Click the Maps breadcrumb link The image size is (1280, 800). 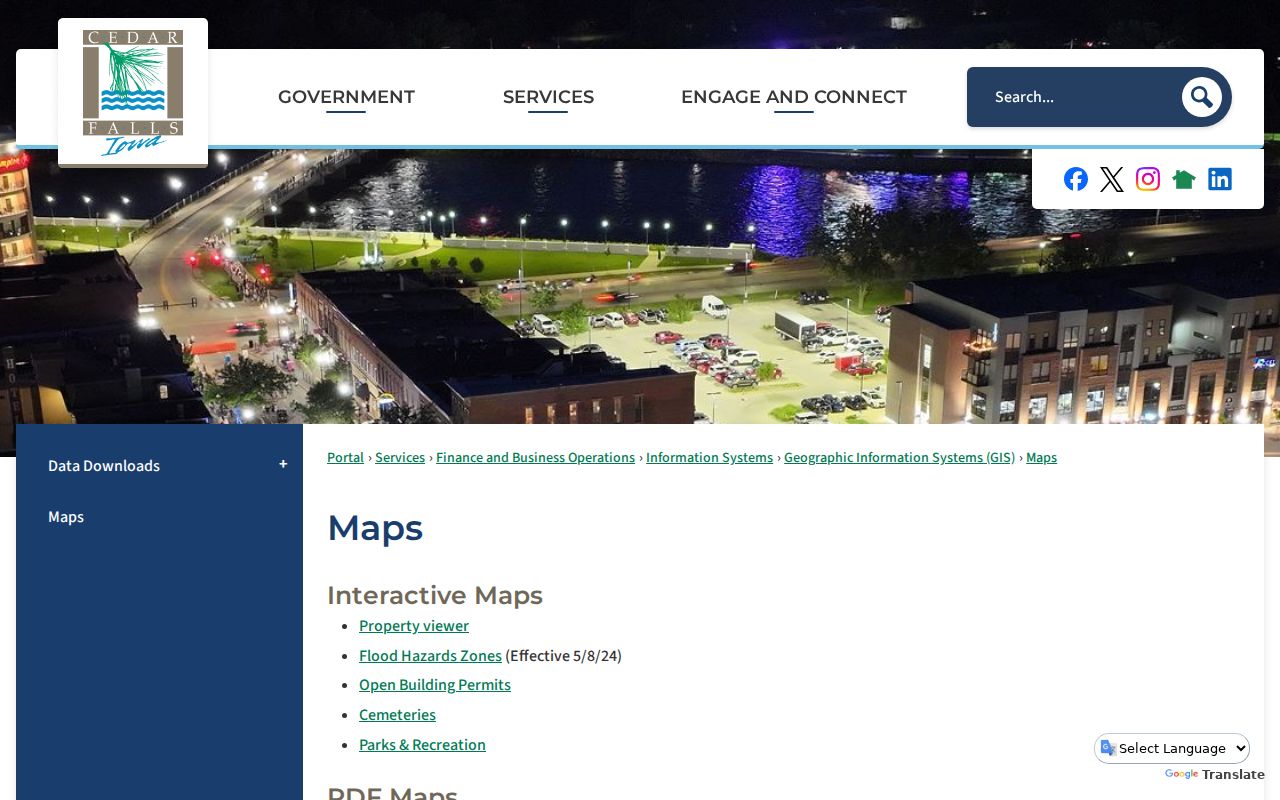1041,458
